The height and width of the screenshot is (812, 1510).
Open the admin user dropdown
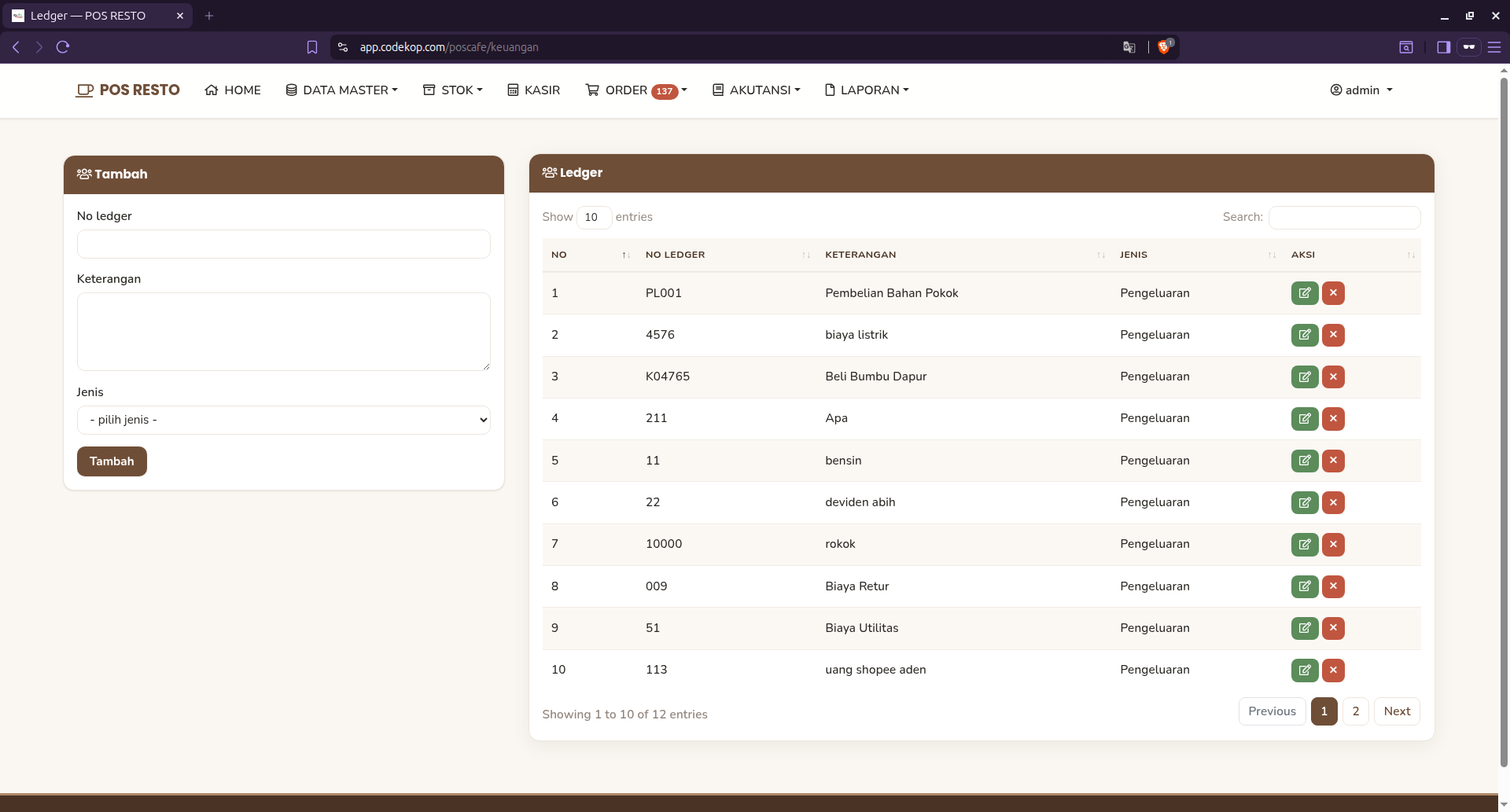tap(1361, 90)
